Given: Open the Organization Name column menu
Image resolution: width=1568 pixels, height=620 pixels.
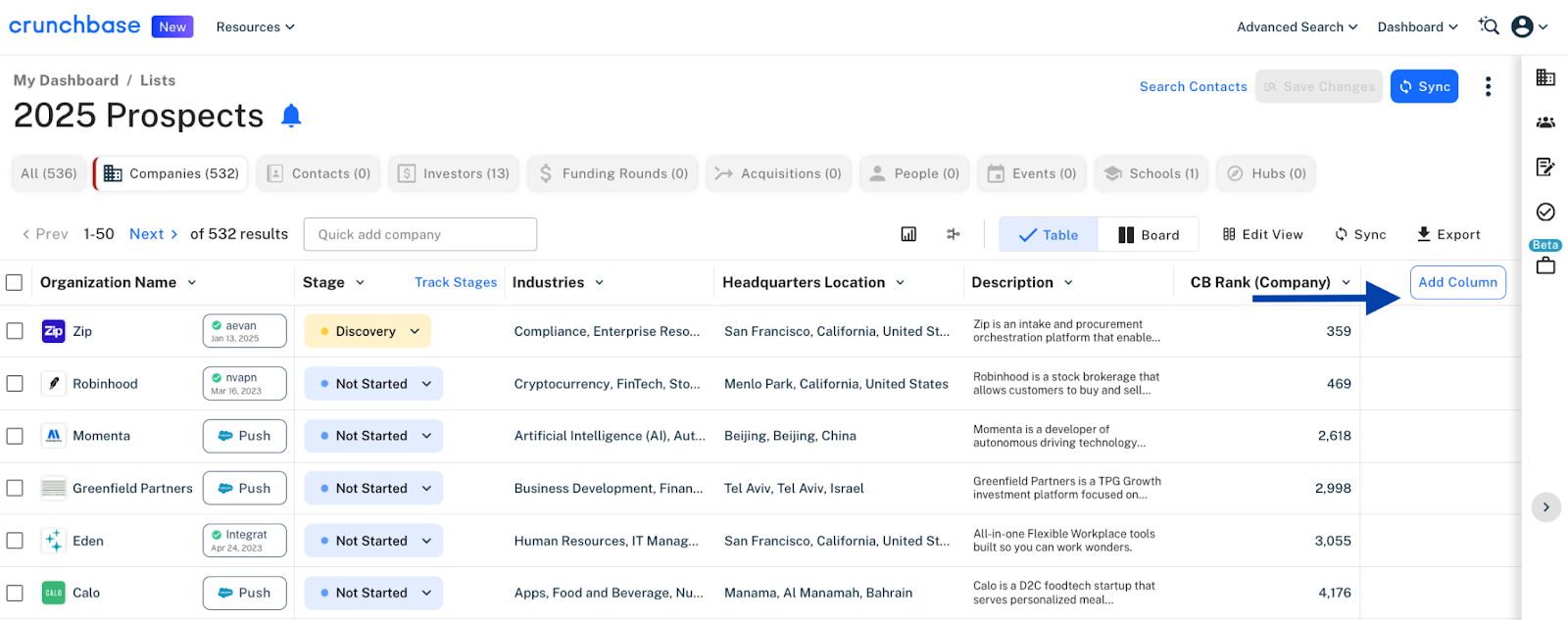Looking at the screenshot, I should [192, 282].
